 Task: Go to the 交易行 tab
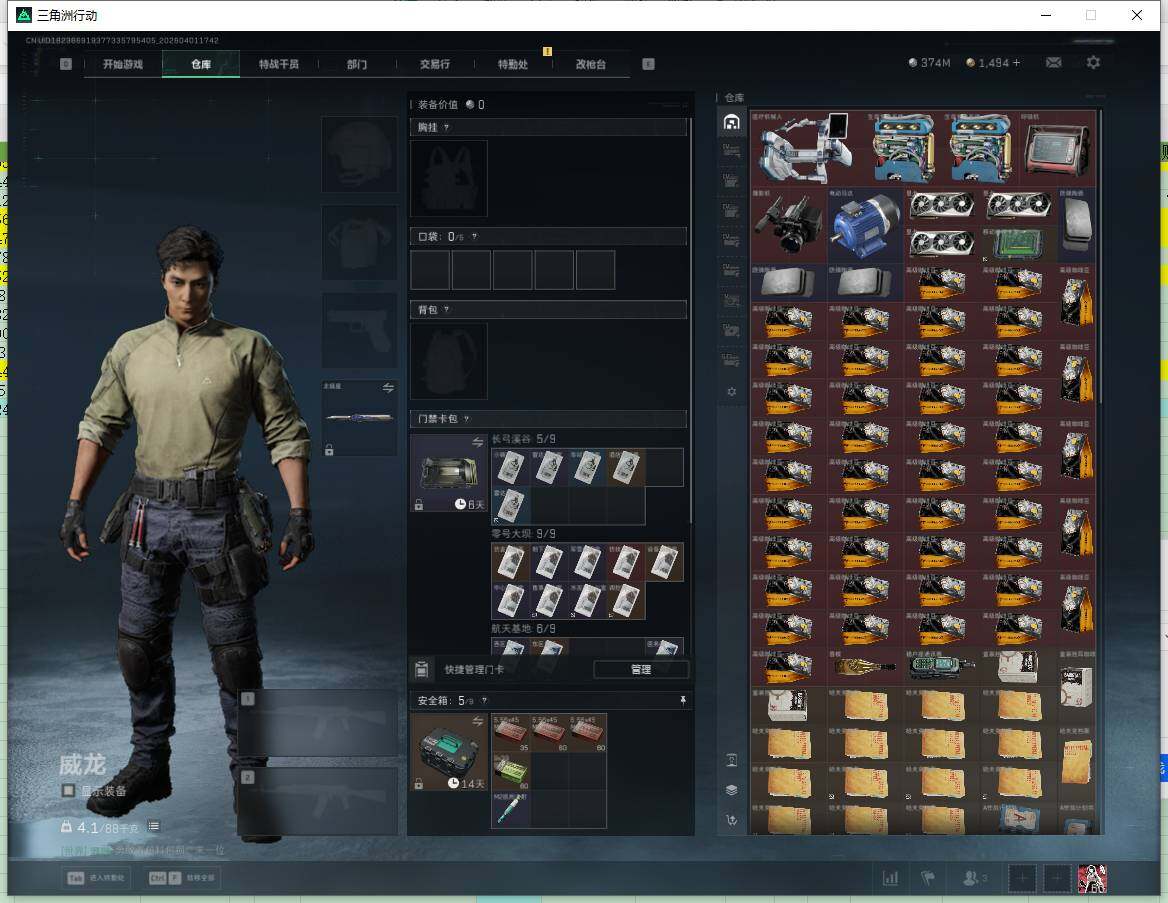[435, 64]
